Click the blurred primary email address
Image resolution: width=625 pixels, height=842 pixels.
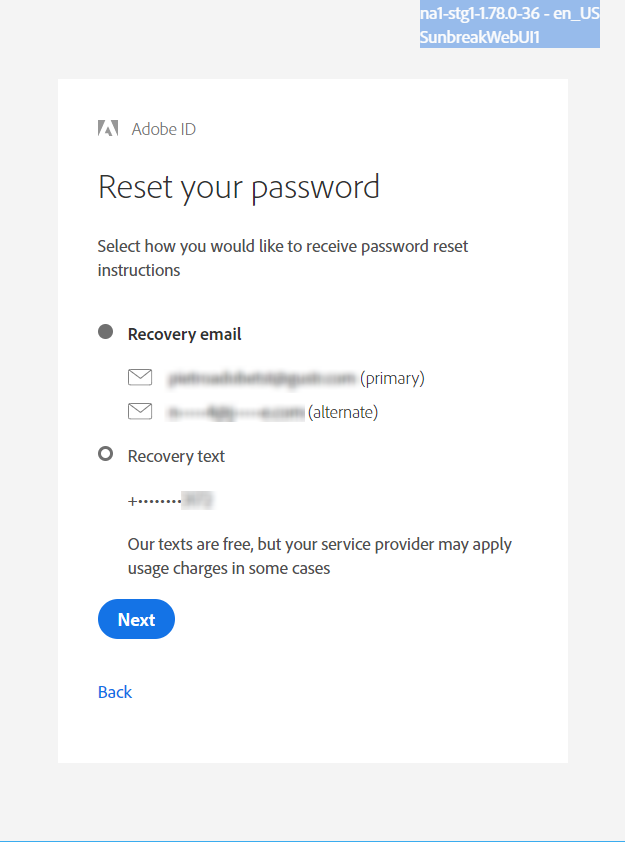point(262,378)
